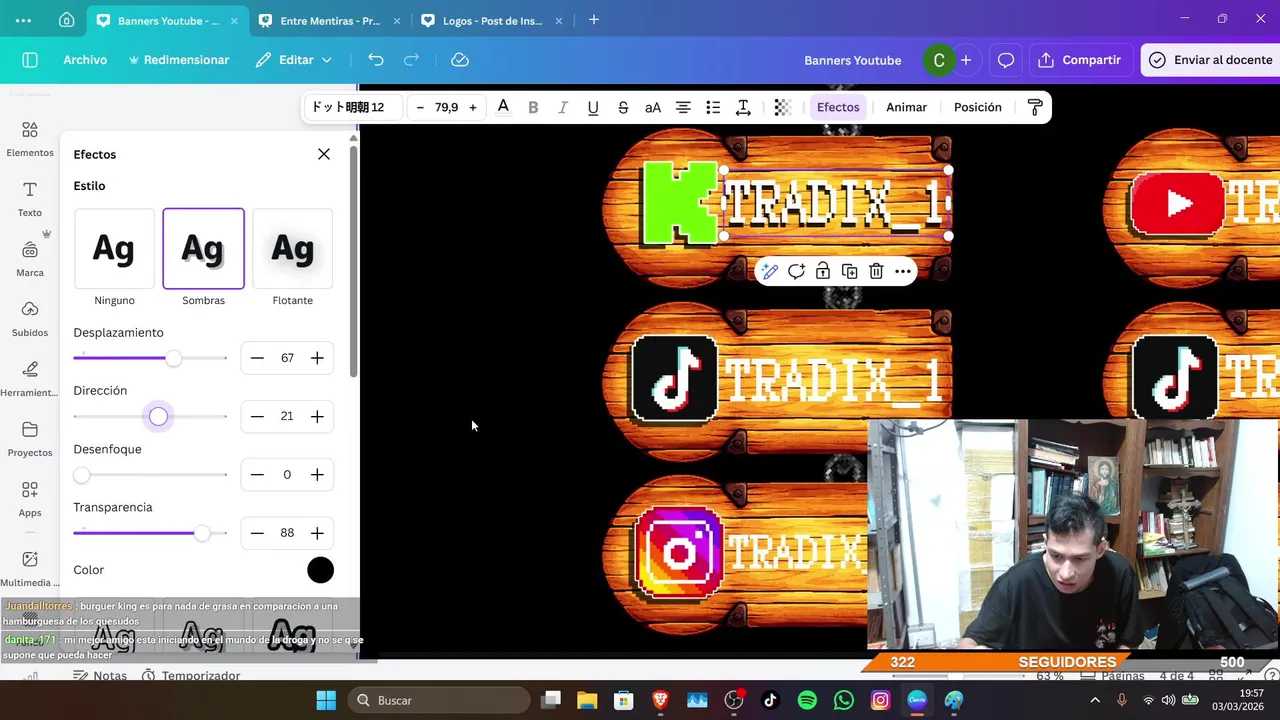Open the Marca brand panel
The image size is (1280, 720).
[x=30, y=259]
